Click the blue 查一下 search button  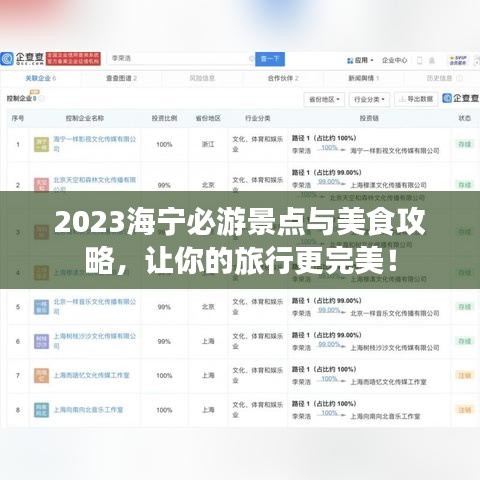[270, 59]
